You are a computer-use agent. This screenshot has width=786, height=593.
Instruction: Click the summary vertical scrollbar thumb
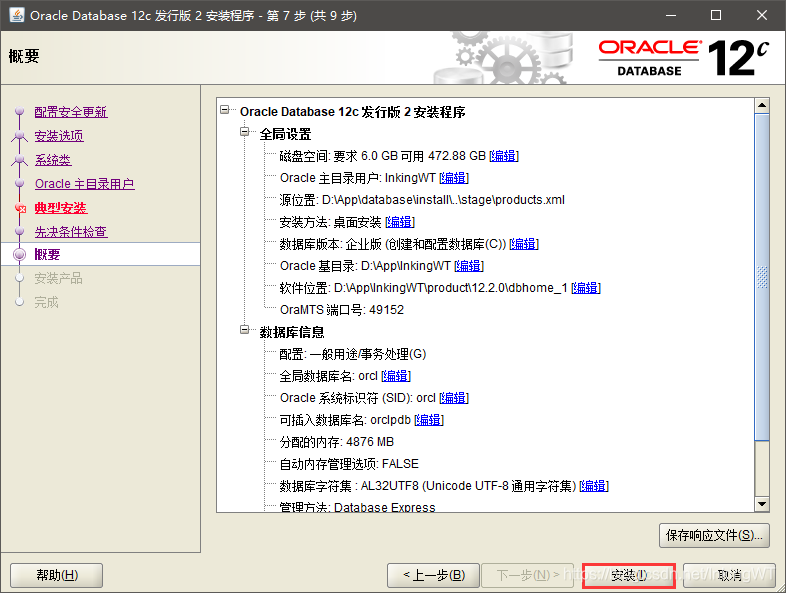point(762,277)
